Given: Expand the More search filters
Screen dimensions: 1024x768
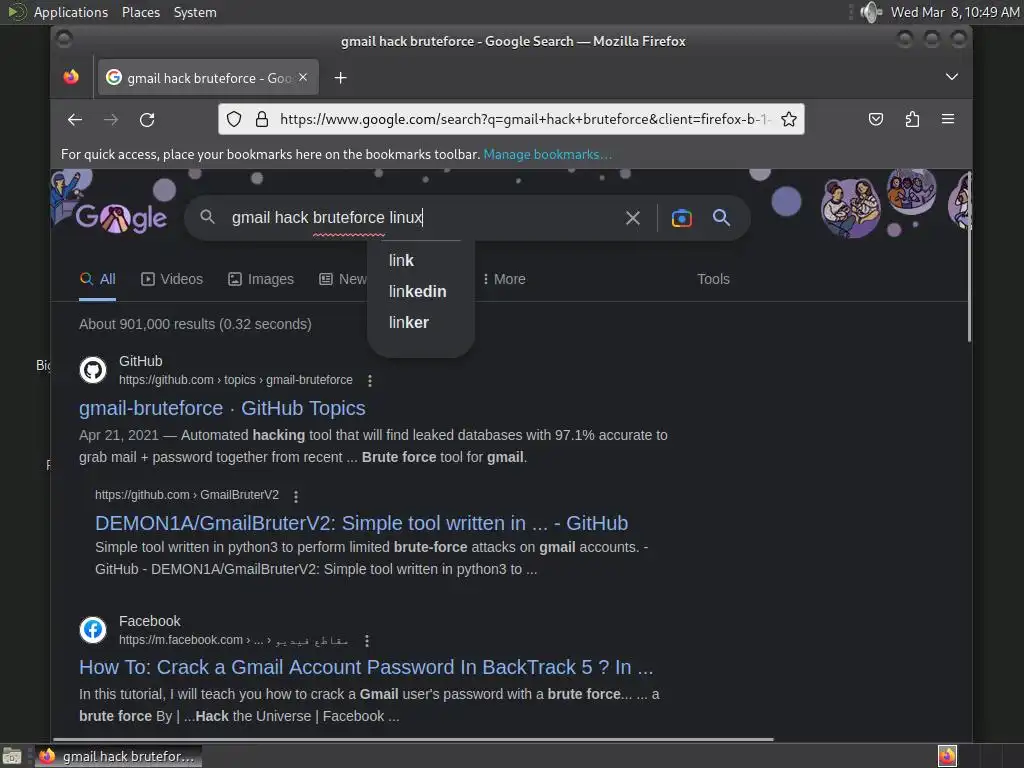Looking at the screenshot, I should 504,279.
